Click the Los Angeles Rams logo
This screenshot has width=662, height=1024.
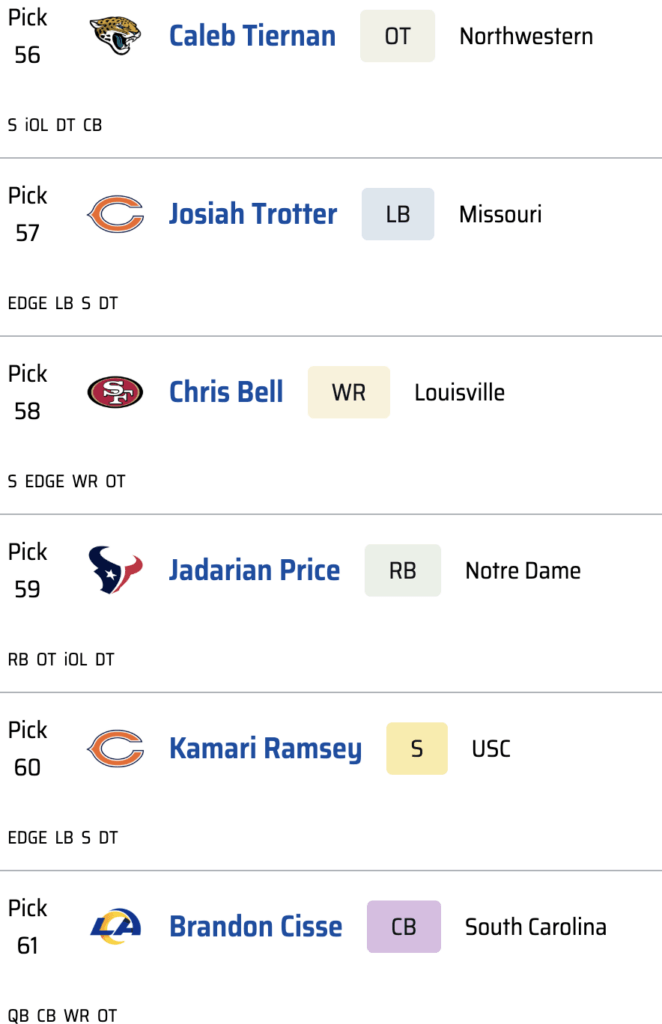115,926
